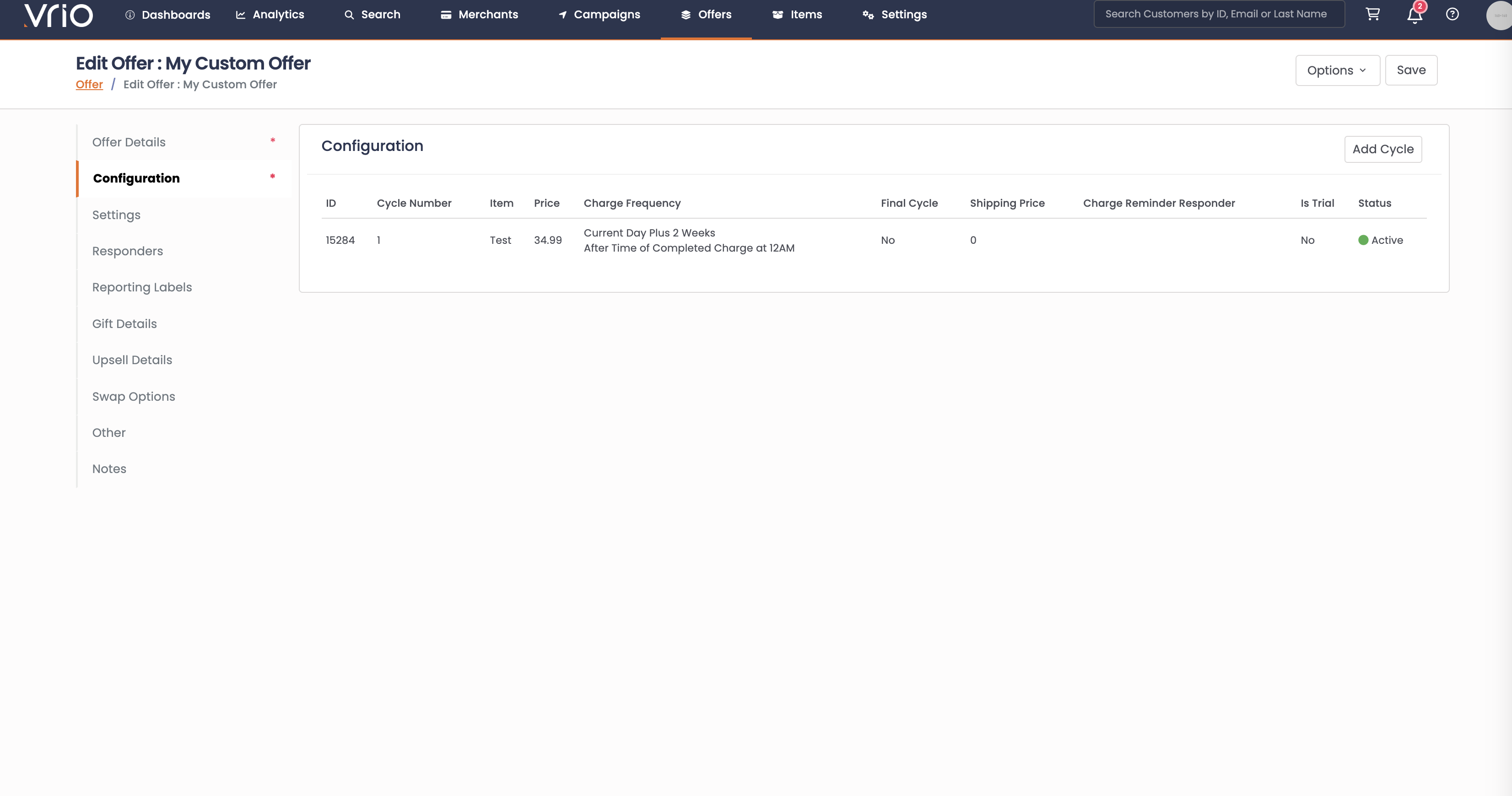Select the Configuration sidebar tab
This screenshot has height=796, width=1512.
(184, 178)
